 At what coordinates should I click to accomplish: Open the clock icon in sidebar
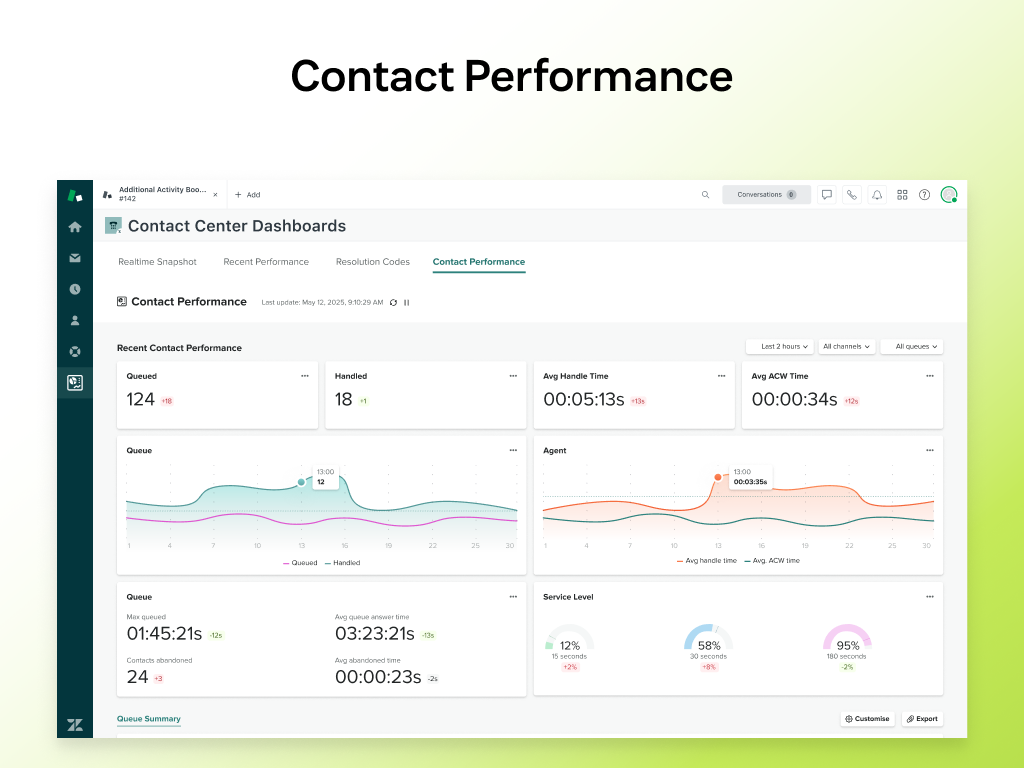tap(75, 289)
